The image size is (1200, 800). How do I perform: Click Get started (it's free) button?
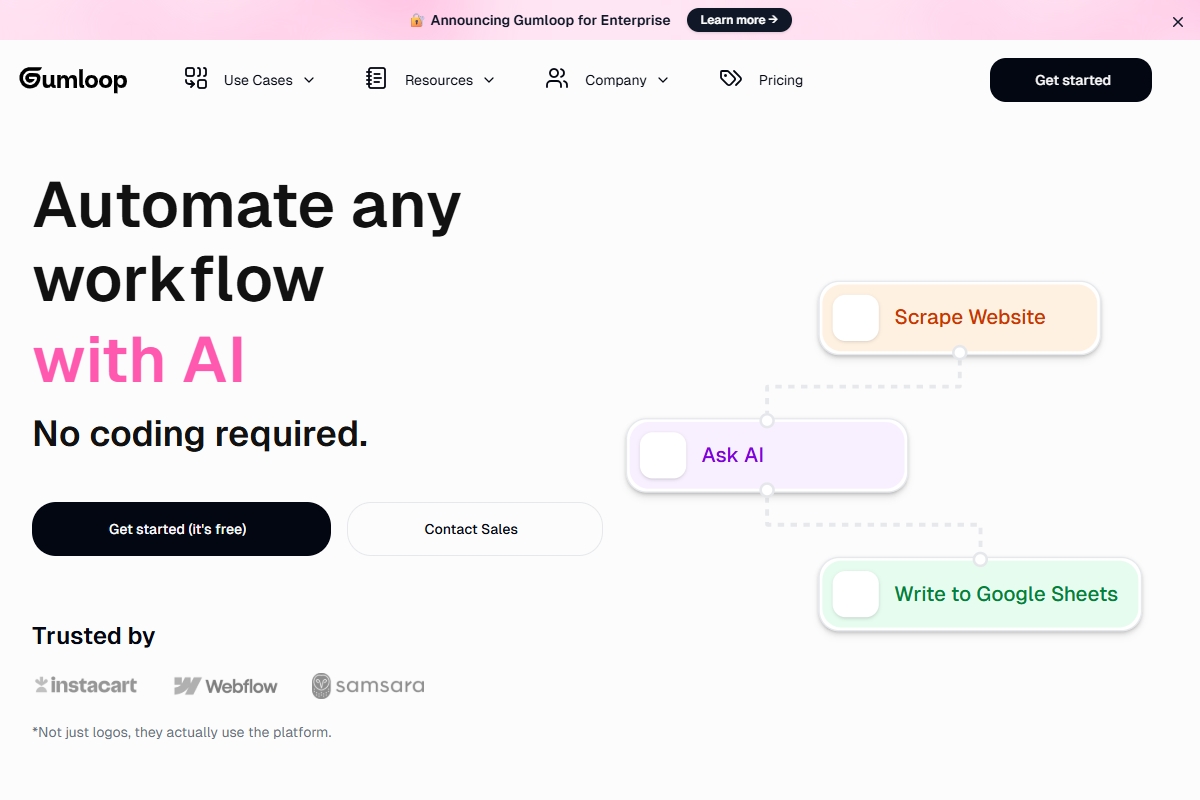181,529
